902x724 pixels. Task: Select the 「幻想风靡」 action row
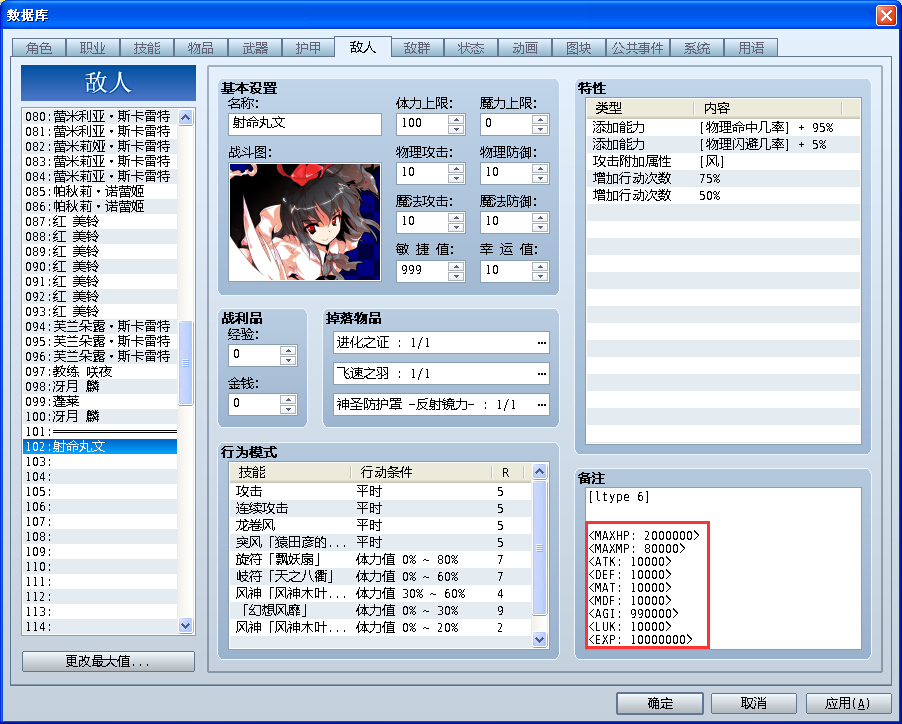pos(380,611)
